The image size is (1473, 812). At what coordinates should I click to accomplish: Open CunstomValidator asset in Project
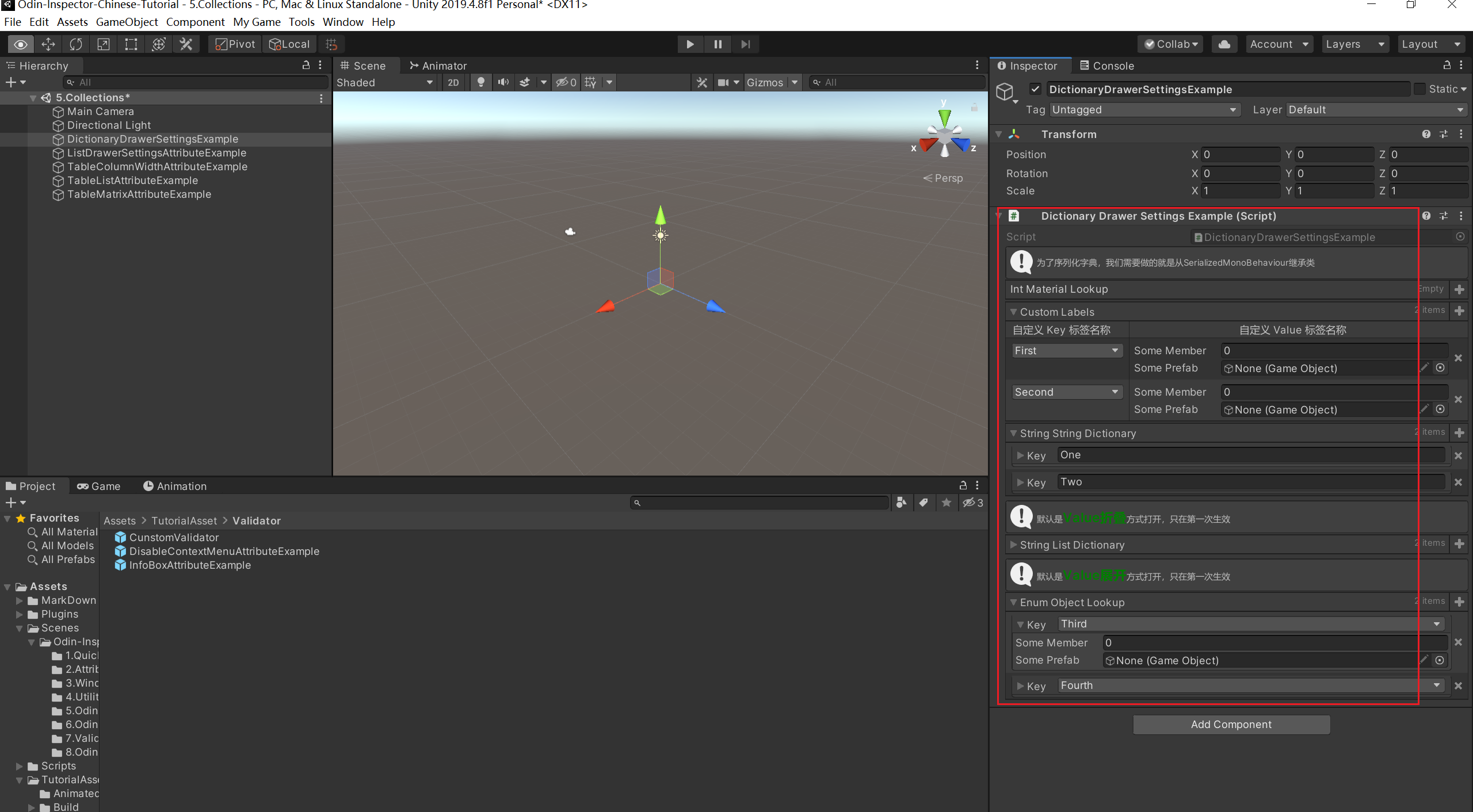(x=167, y=537)
